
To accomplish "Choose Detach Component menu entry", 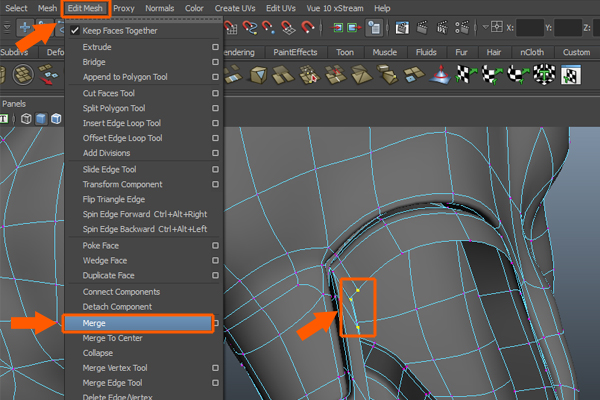I will click(117, 307).
